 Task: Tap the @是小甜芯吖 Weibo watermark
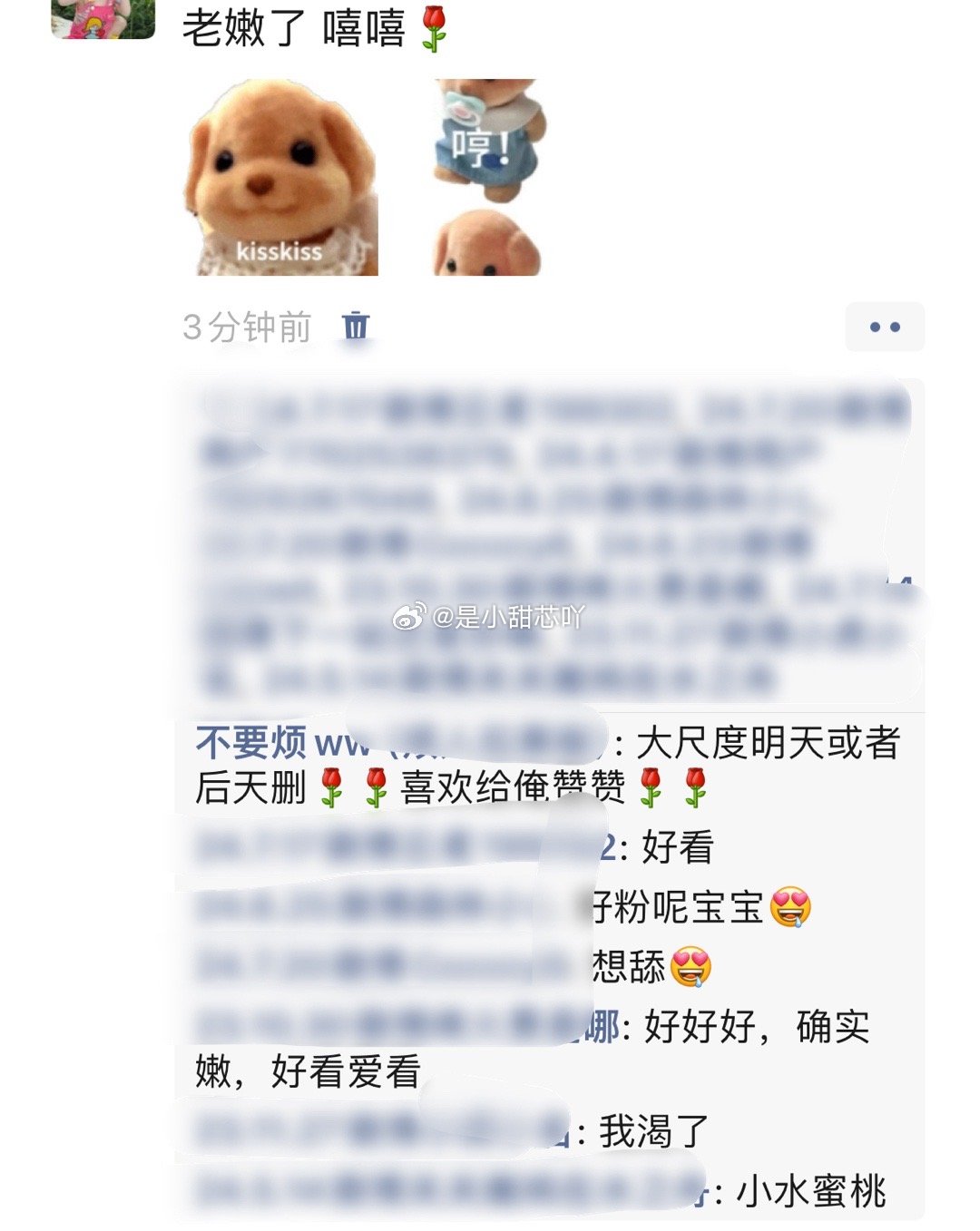[x=489, y=618]
